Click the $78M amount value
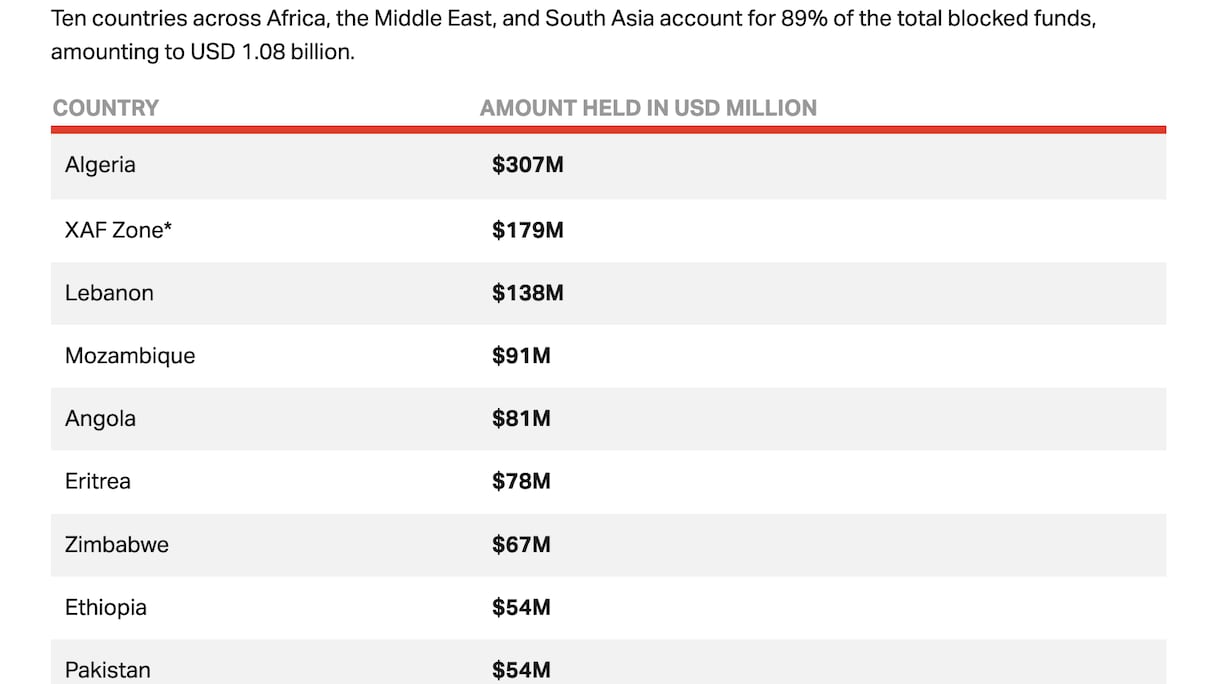Image resolution: width=1216 pixels, height=684 pixels. [521, 481]
